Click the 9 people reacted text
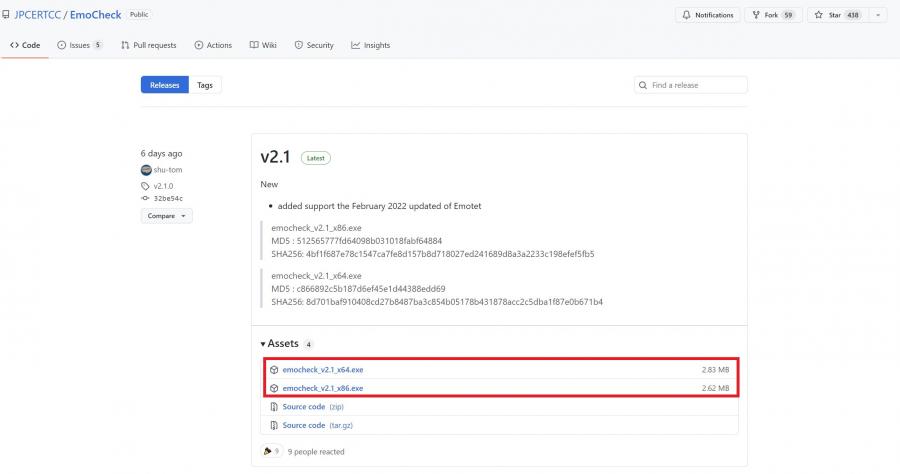Screen dimensions: 900x474 point(316,452)
